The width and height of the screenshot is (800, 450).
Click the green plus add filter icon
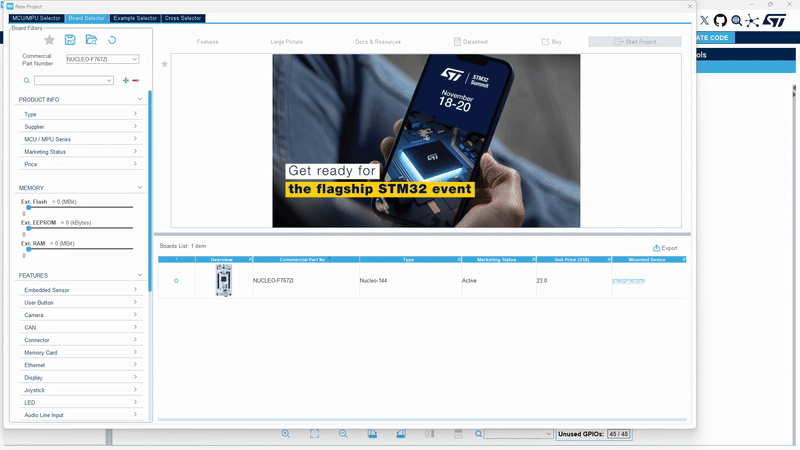coord(126,80)
